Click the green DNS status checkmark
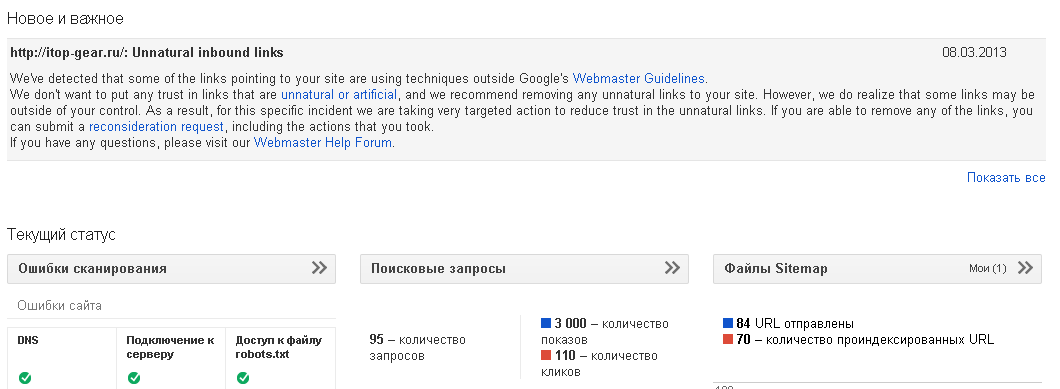The width and height of the screenshot is (1060, 389). click(25, 378)
